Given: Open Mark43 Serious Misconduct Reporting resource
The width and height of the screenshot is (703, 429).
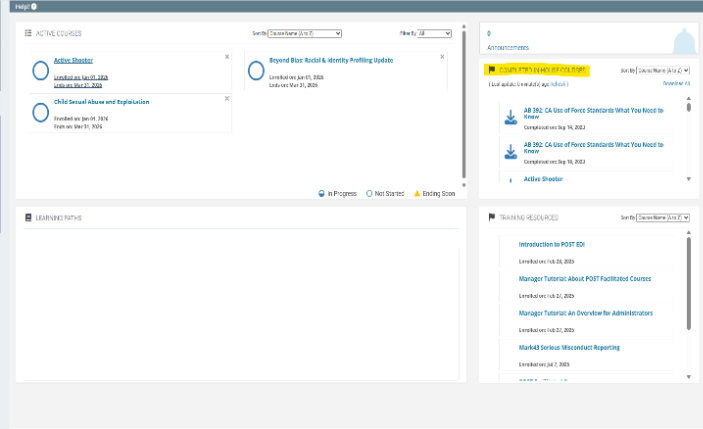Looking at the screenshot, I should (569, 347).
